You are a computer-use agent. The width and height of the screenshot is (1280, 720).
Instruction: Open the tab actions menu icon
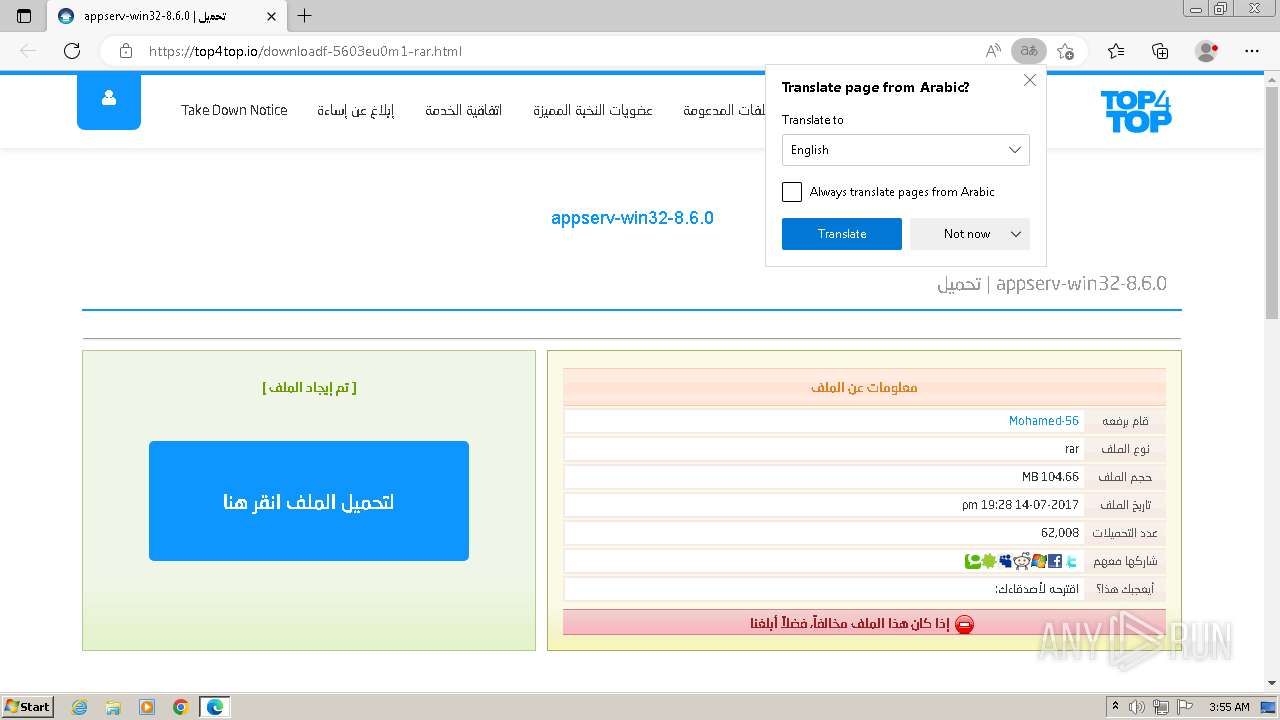(24, 16)
